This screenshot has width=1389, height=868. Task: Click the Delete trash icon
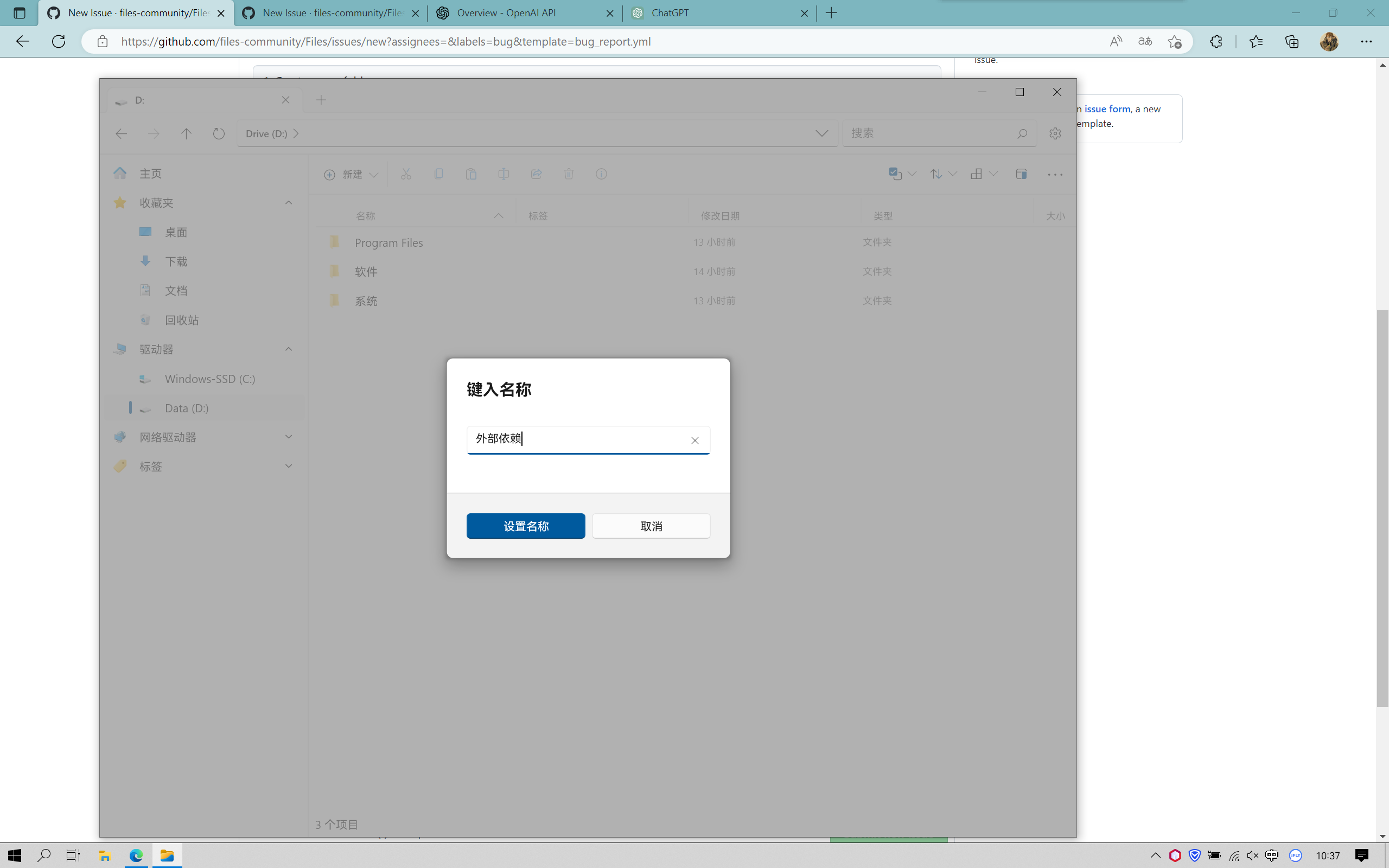click(569, 174)
